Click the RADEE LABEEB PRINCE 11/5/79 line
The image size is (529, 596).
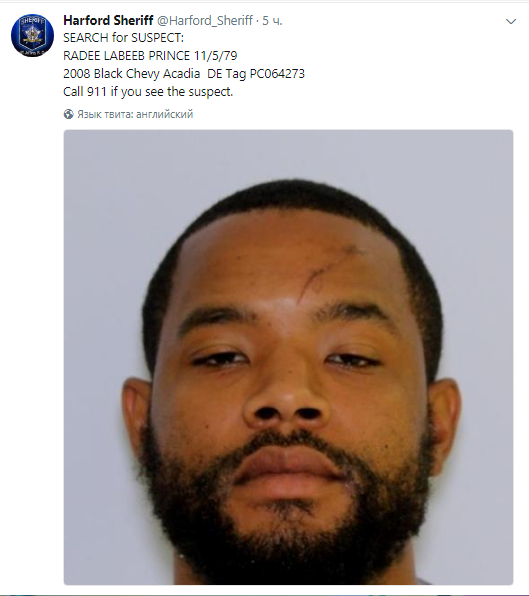pyautogui.click(x=150, y=55)
